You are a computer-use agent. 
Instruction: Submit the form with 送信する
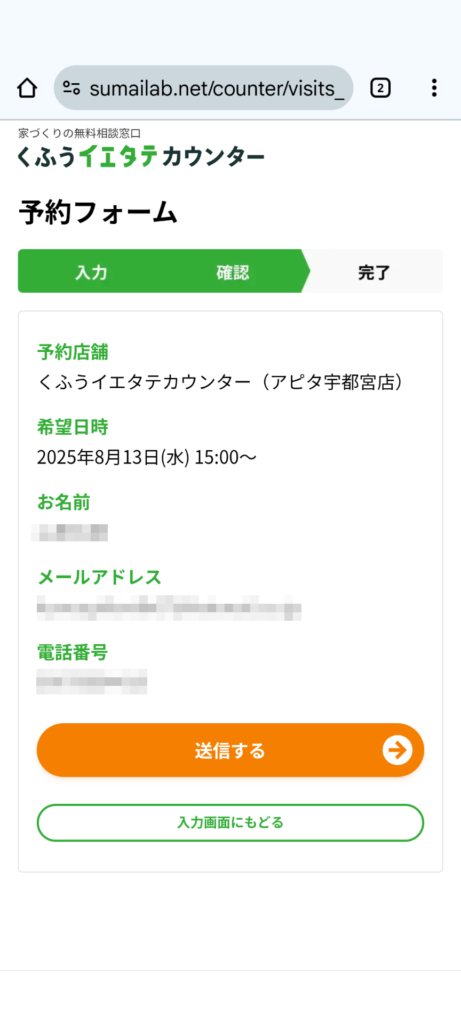point(230,750)
